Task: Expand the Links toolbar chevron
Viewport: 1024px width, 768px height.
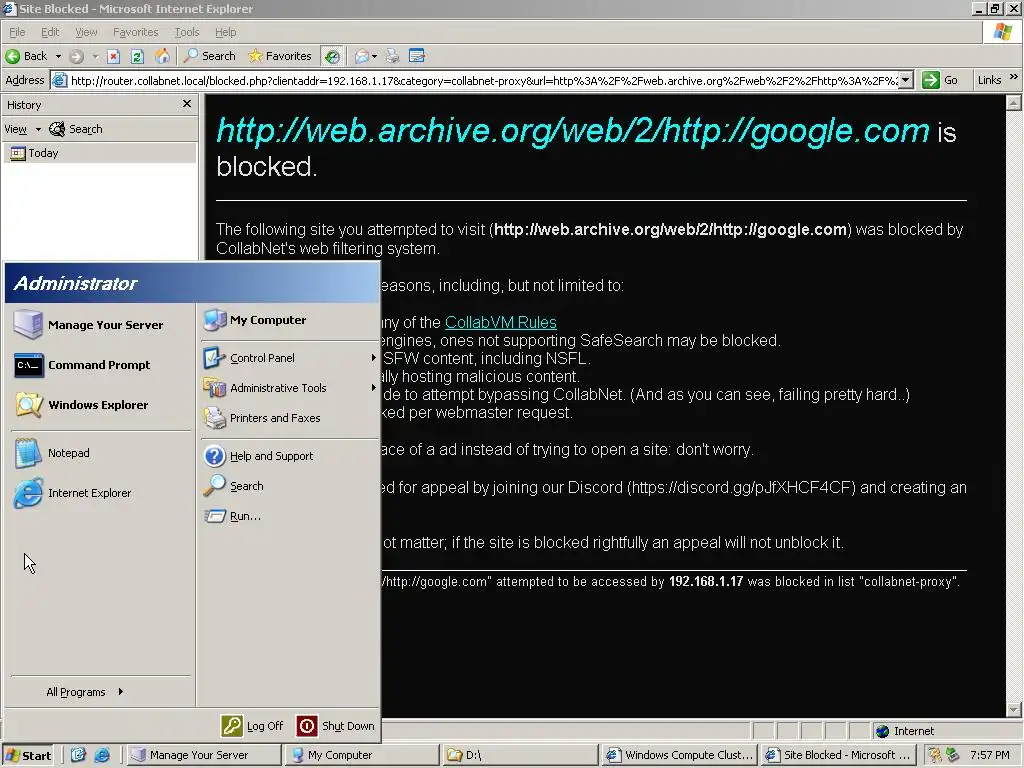Action: 1013,77
